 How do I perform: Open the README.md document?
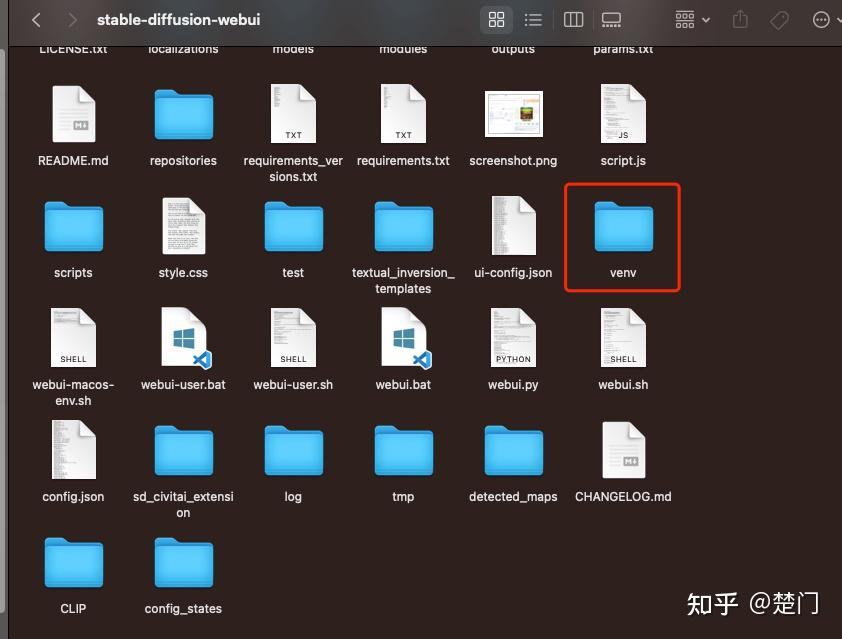73,112
